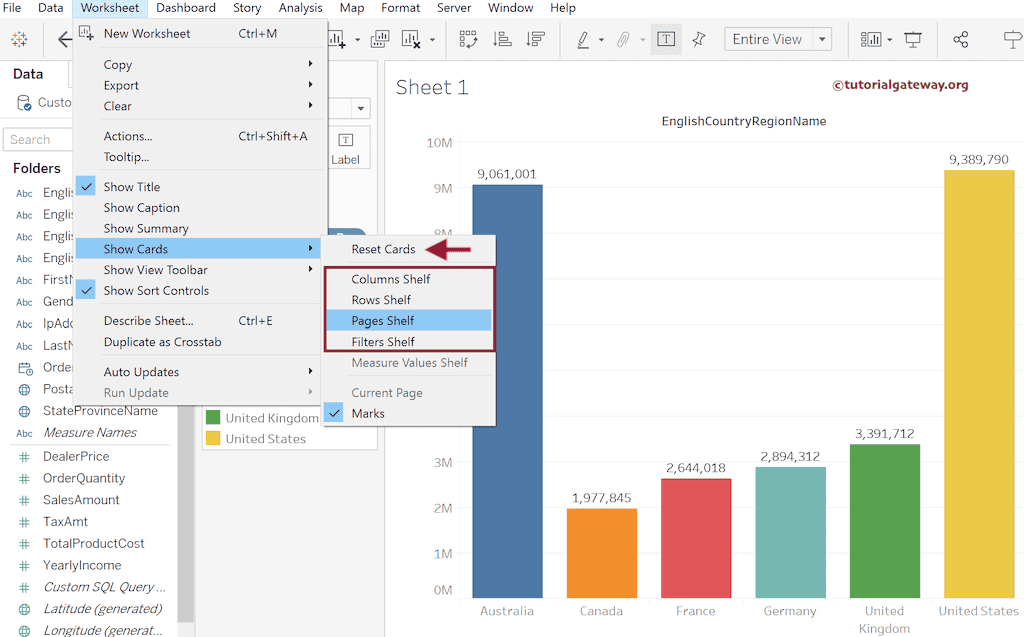
Task: Open the Entire View fit dropdown
Action: [x=822, y=40]
